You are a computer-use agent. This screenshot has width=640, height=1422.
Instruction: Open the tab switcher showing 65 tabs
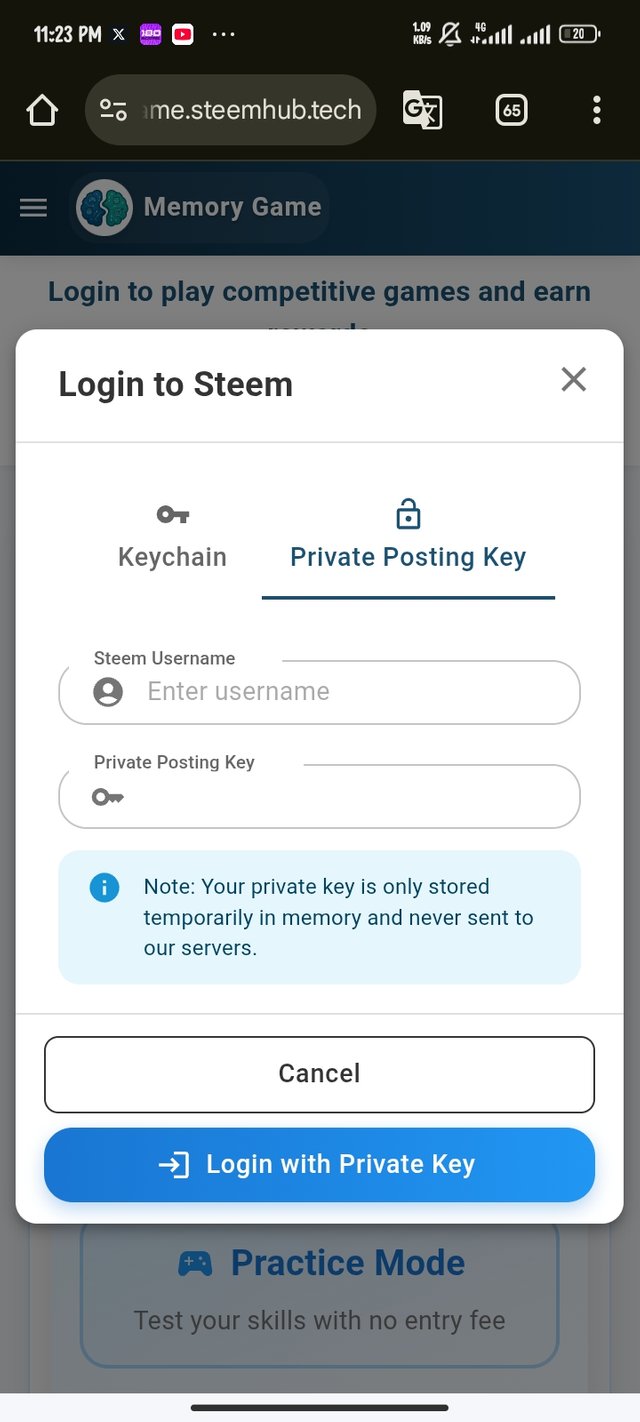511,110
